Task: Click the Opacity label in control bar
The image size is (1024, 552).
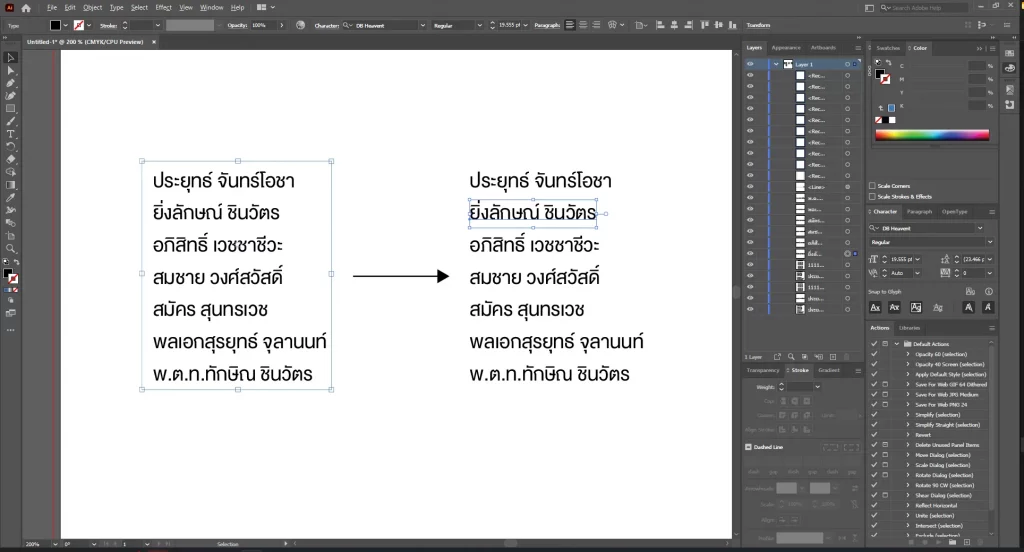Action: 237,25
